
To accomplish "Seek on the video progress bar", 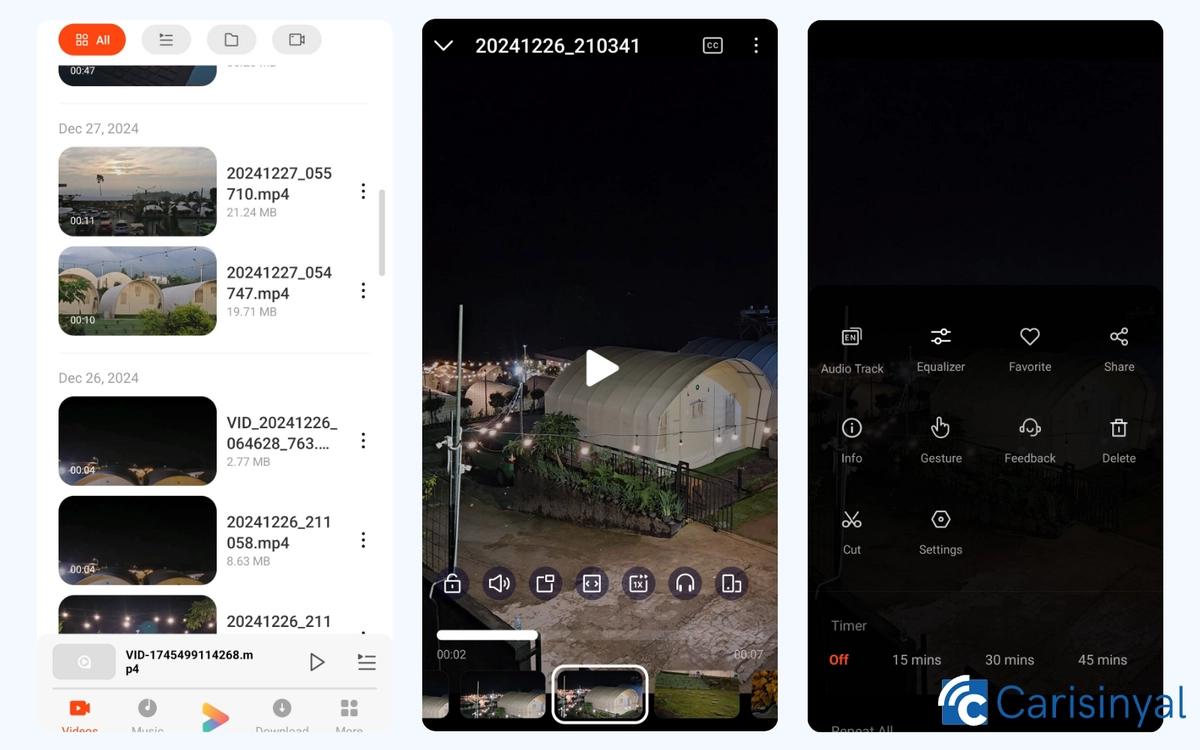I will [600, 635].
